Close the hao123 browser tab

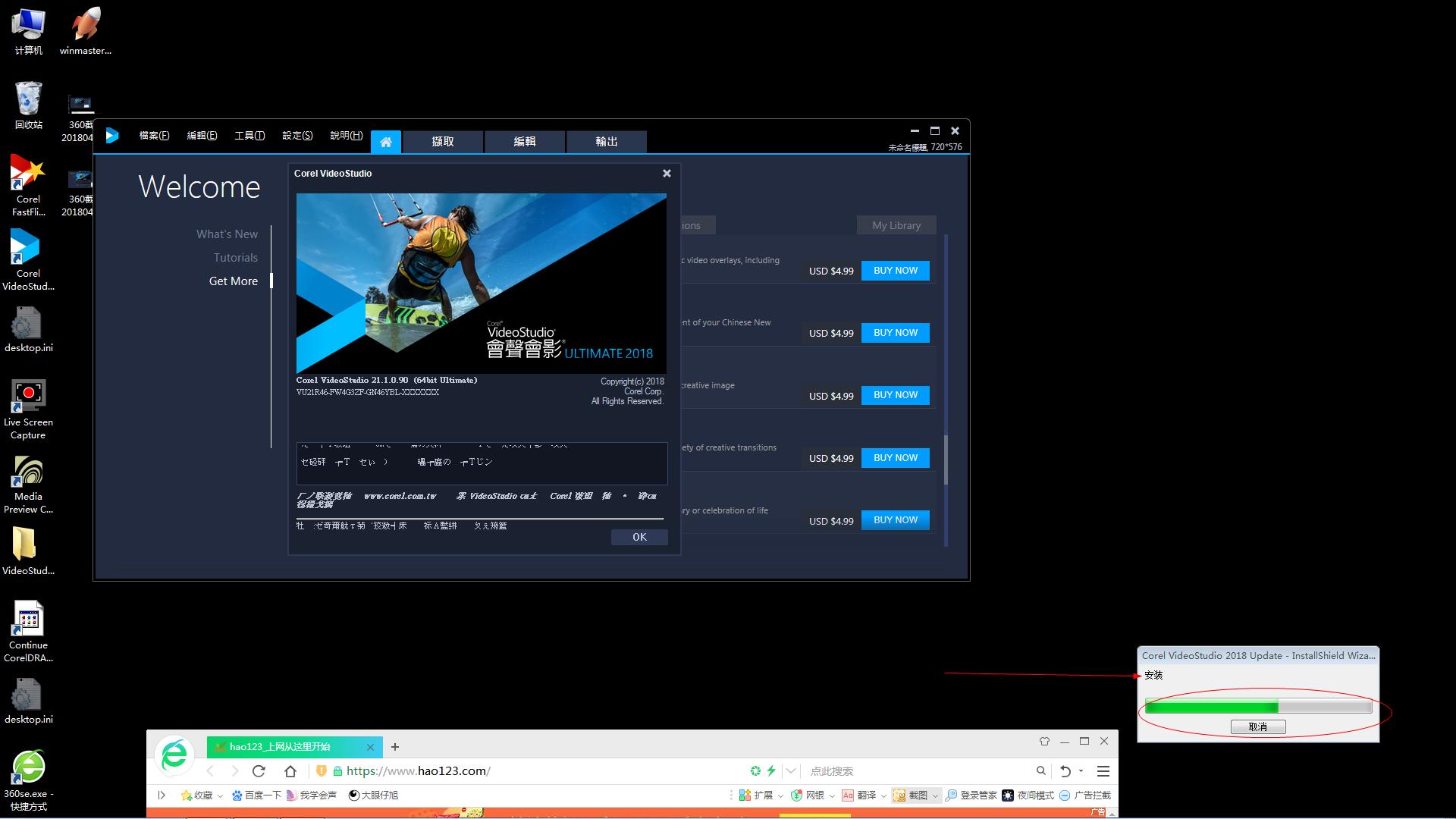(x=370, y=747)
